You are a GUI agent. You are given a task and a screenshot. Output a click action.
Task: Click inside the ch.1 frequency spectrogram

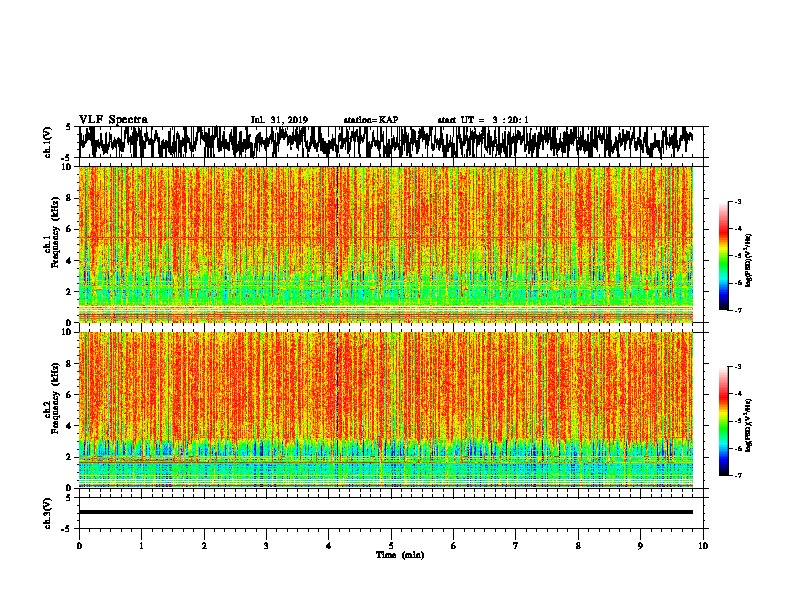pyautogui.click(x=386, y=244)
